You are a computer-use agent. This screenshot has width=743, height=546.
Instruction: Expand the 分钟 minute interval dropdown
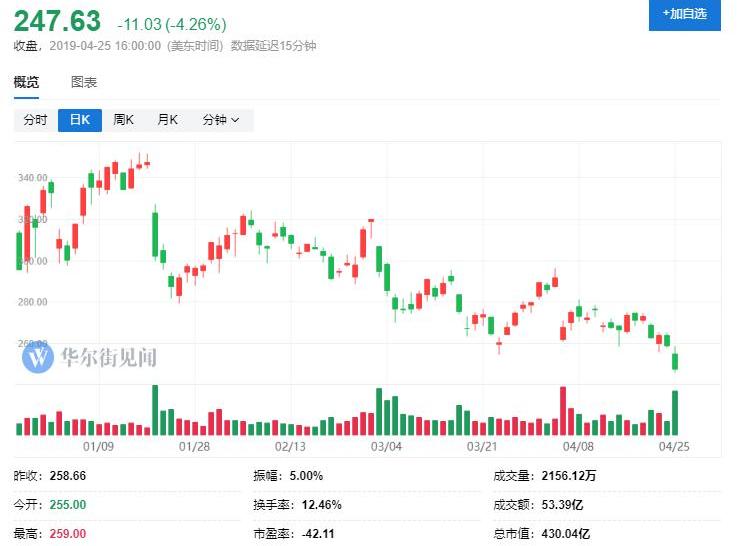[x=220, y=120]
